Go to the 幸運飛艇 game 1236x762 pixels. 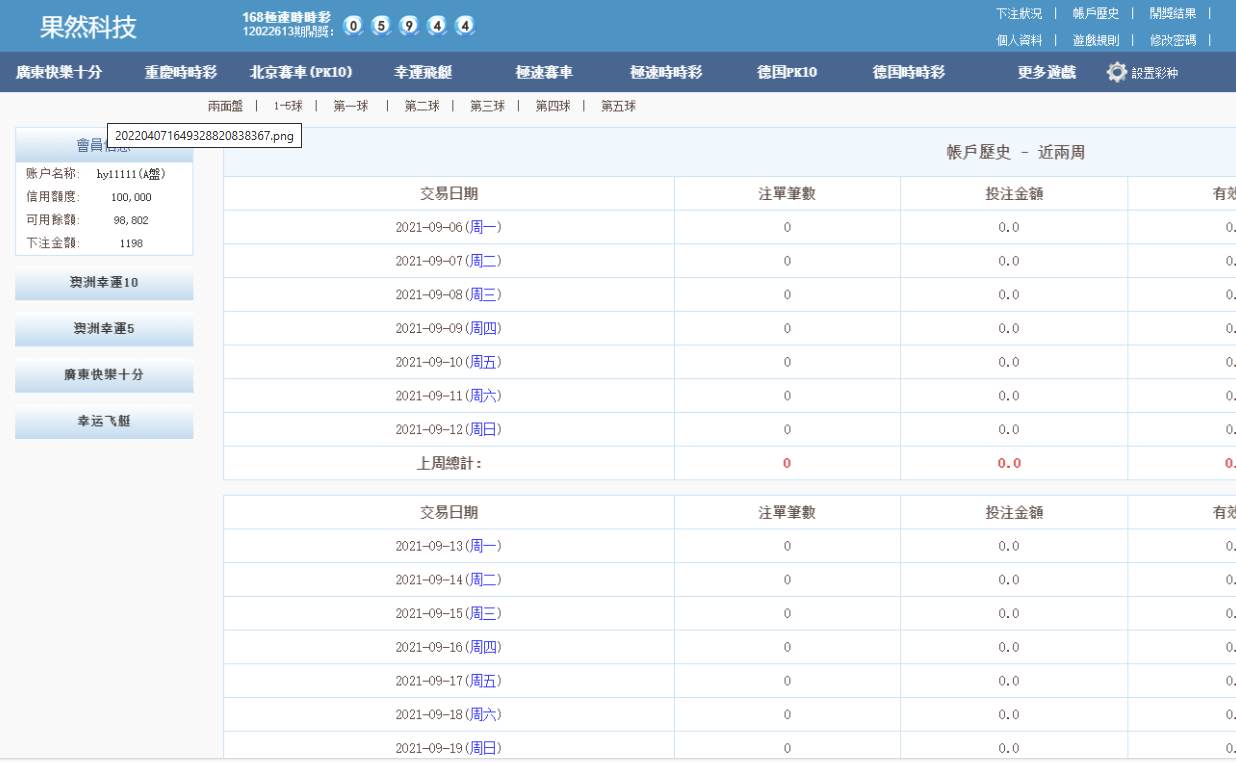coord(423,72)
